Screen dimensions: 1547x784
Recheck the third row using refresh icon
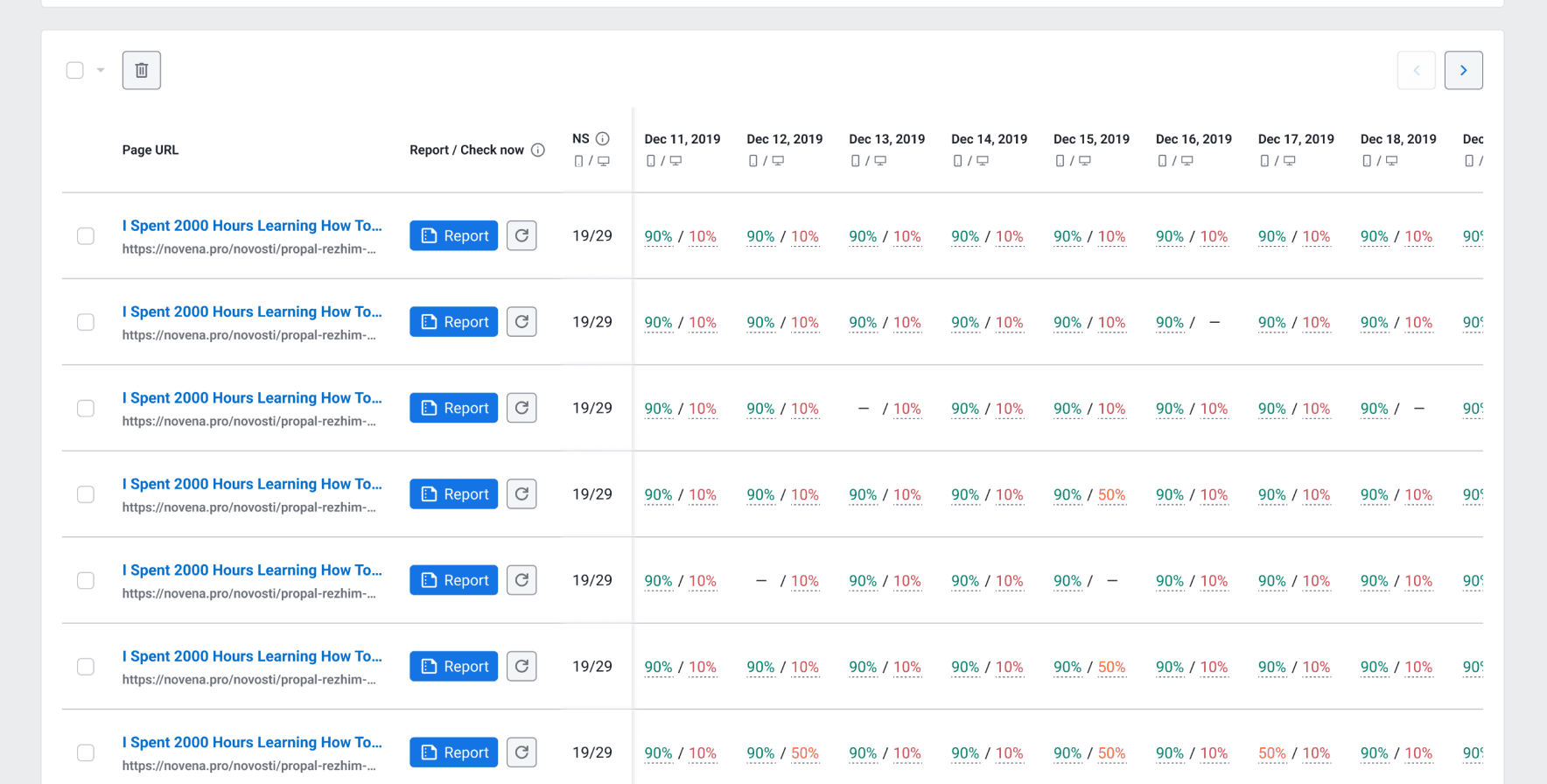pos(521,408)
